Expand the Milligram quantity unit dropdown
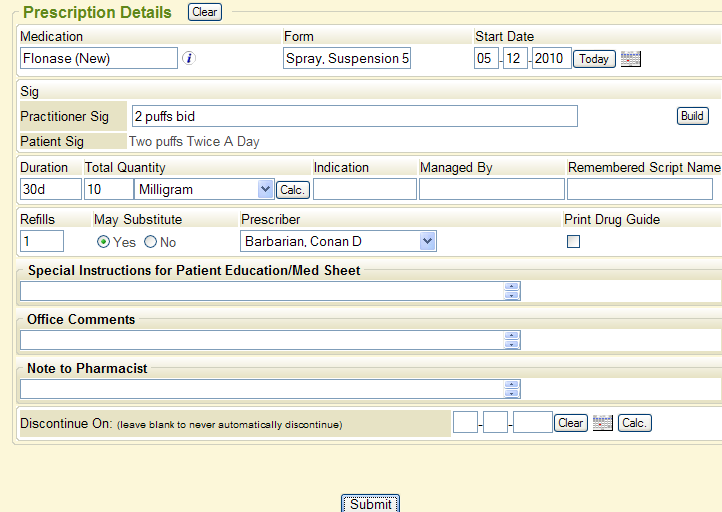722x512 pixels. tap(265, 189)
